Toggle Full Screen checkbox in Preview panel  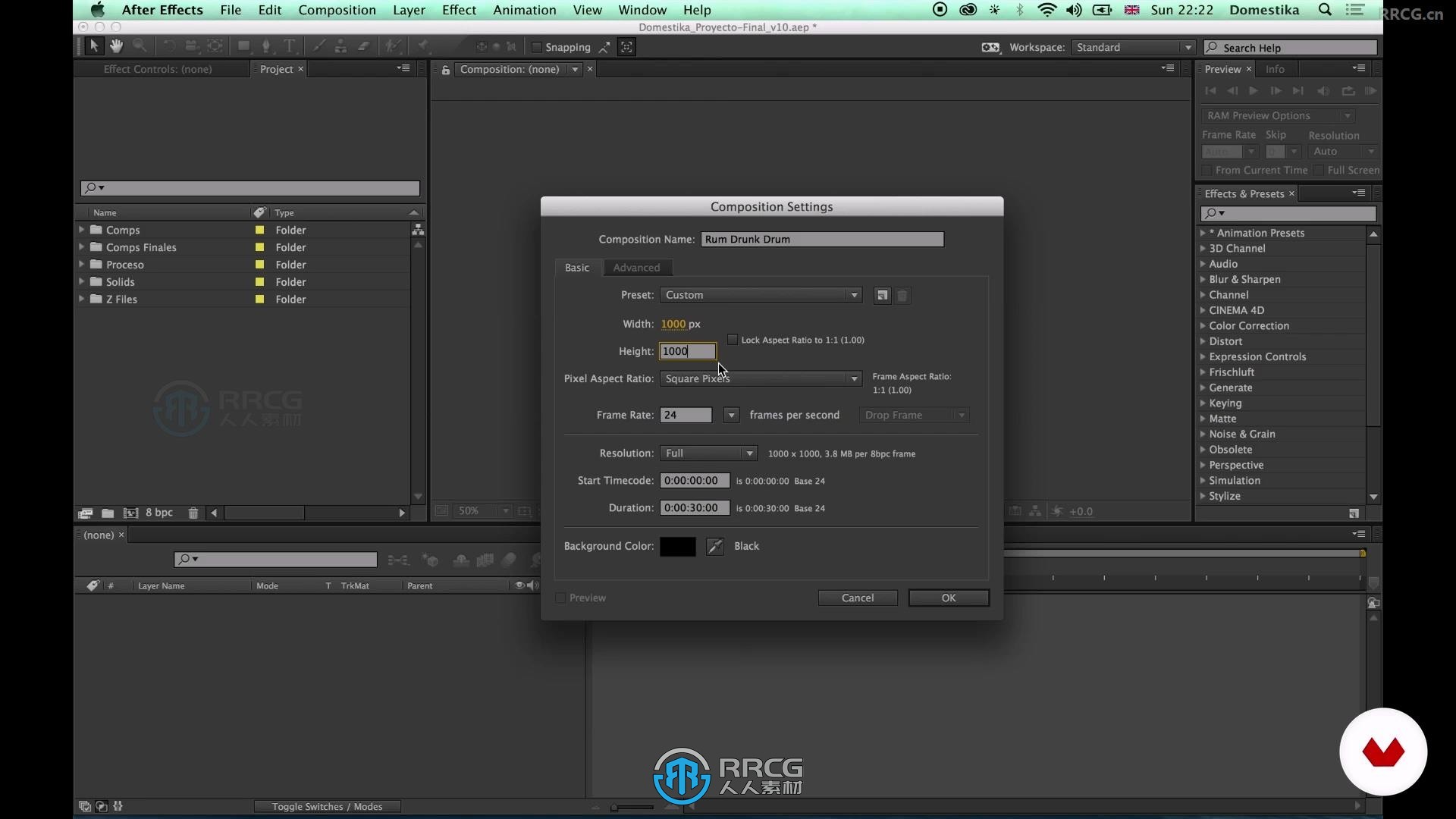[1319, 171]
